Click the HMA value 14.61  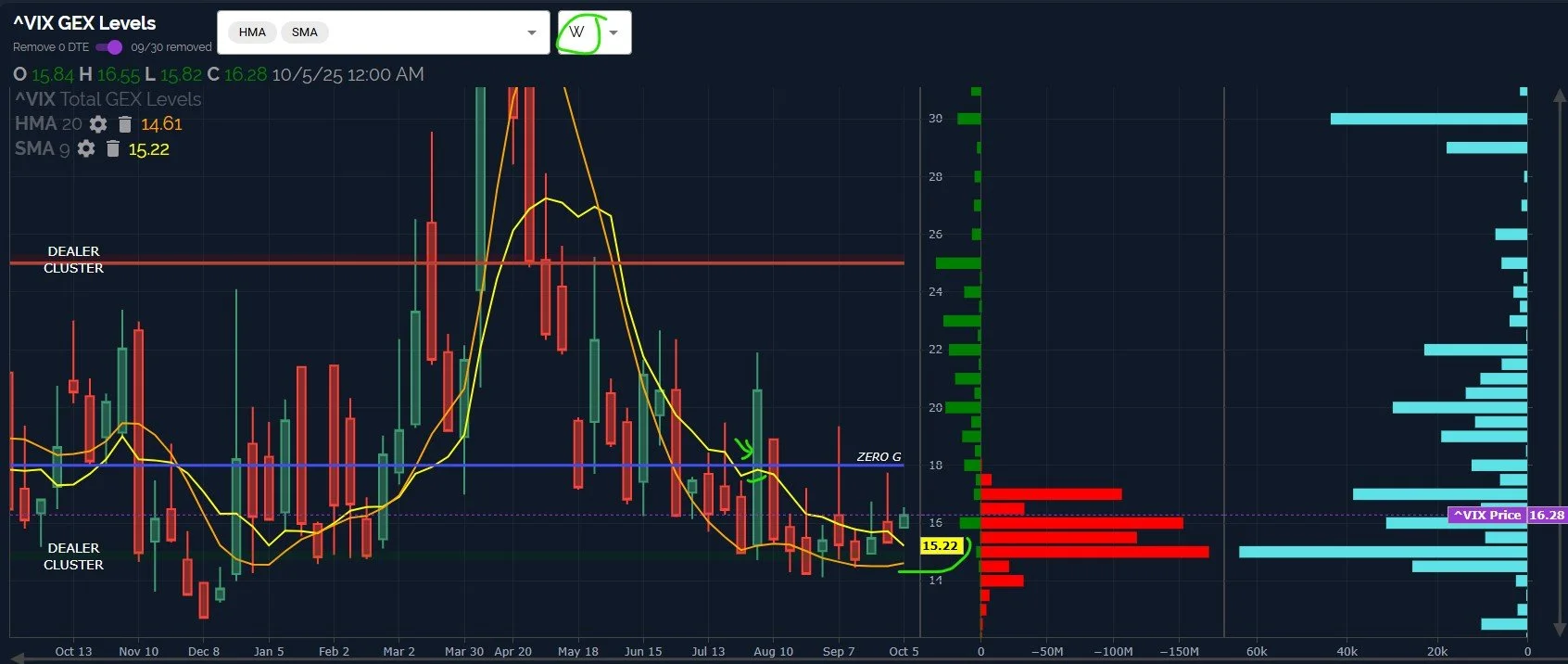tap(161, 123)
